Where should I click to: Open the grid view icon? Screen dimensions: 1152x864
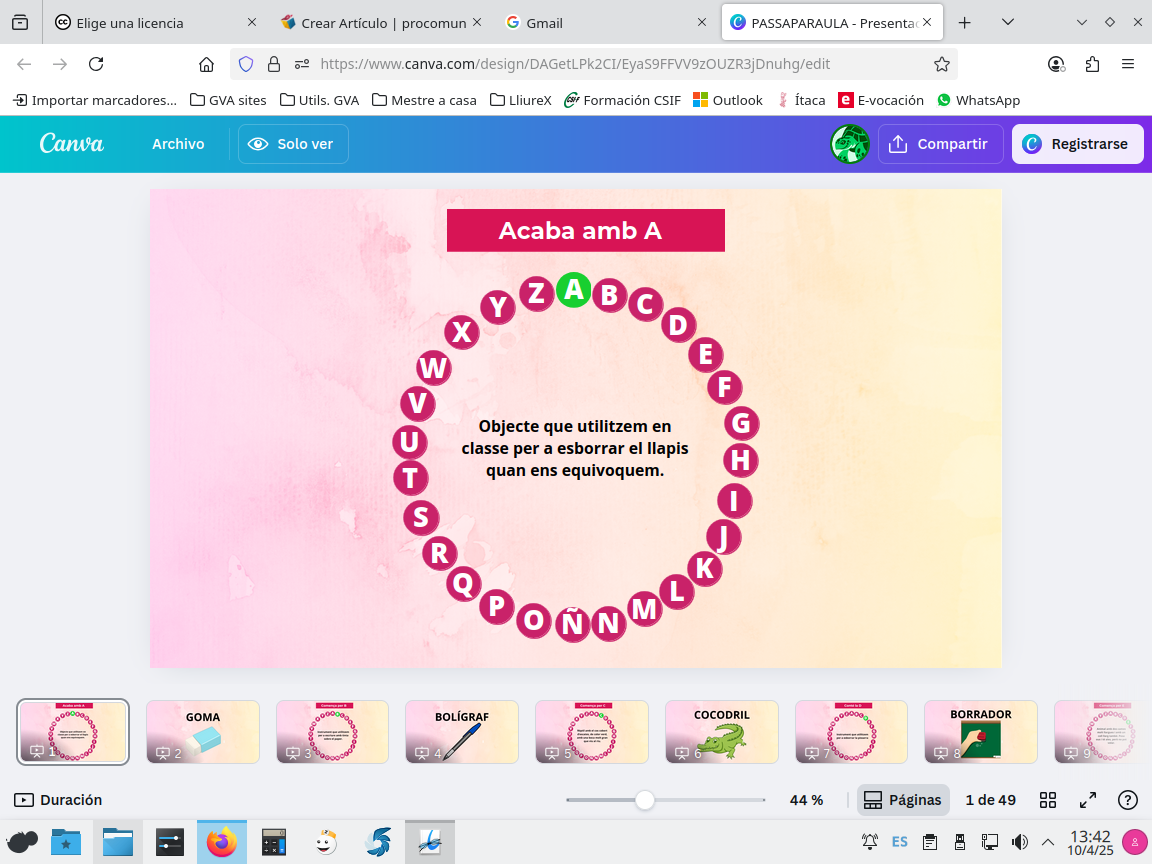(1048, 800)
